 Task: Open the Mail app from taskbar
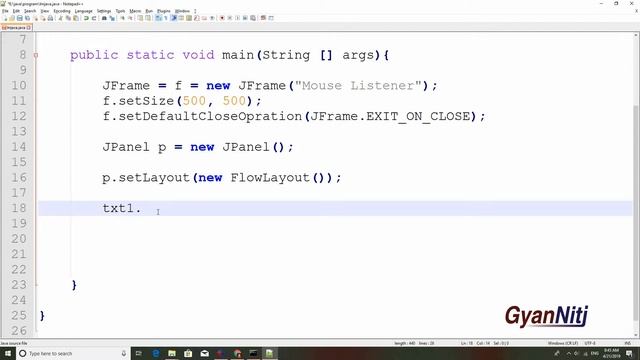click(204, 353)
